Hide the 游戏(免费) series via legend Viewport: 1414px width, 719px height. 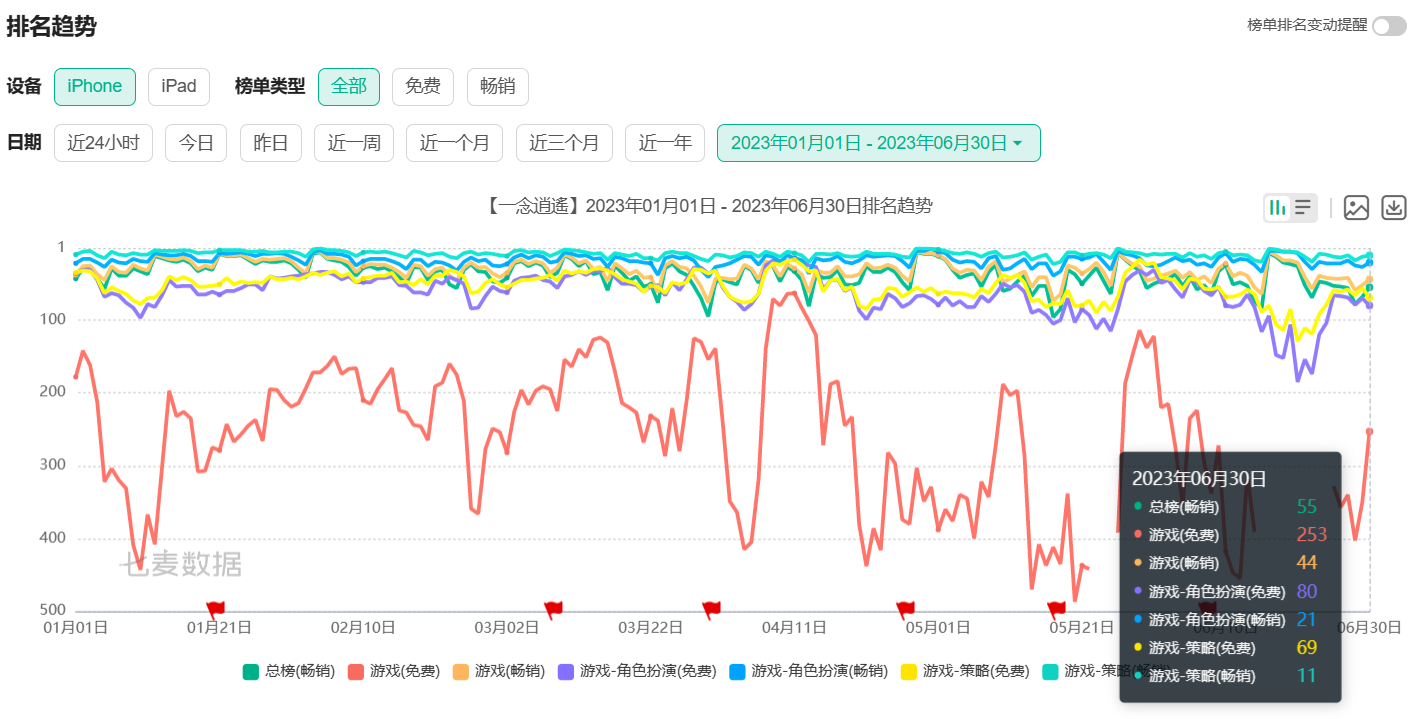point(393,671)
